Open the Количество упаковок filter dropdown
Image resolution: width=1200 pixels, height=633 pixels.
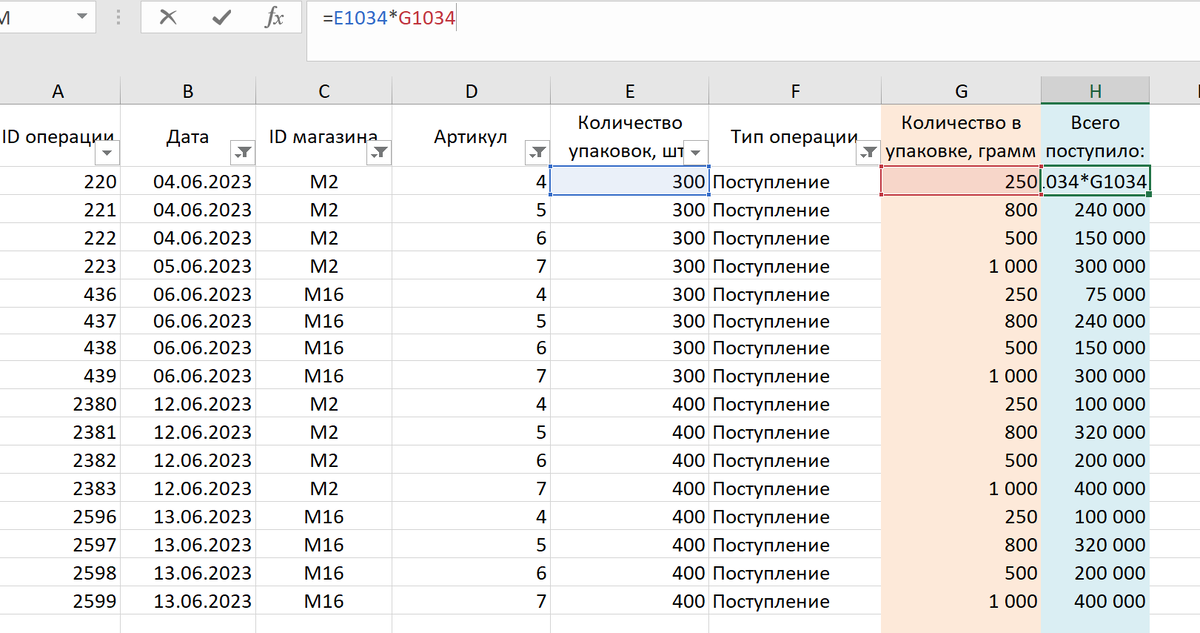click(x=694, y=152)
